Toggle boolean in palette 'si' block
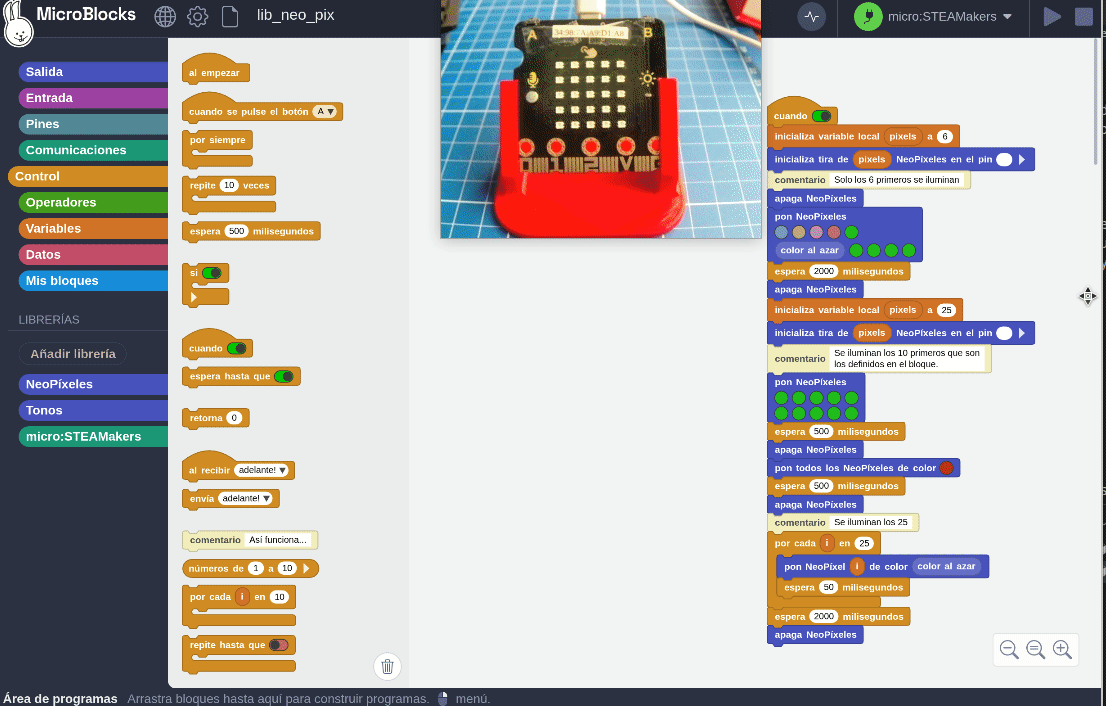This screenshot has width=1106, height=706. click(x=212, y=273)
